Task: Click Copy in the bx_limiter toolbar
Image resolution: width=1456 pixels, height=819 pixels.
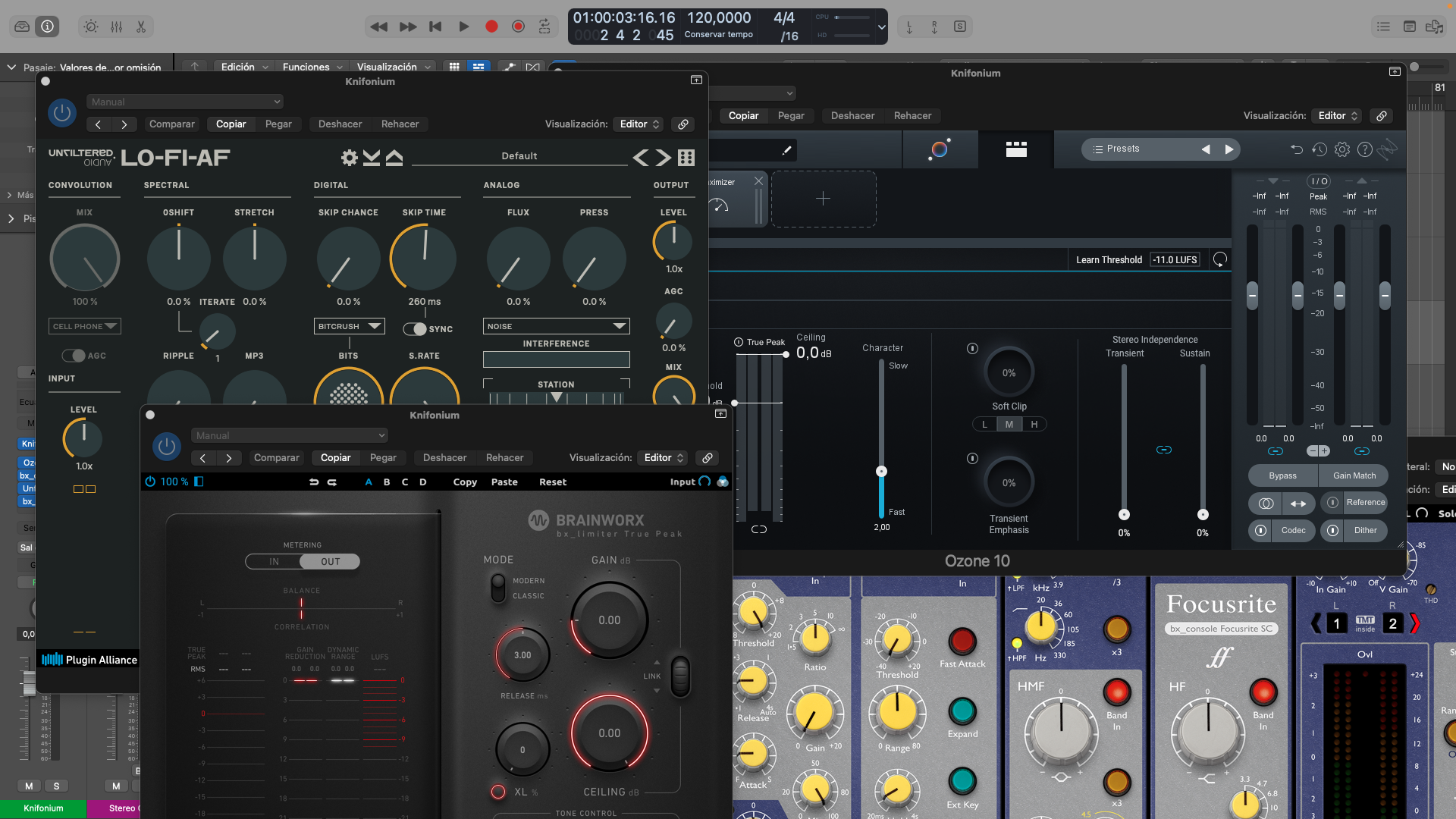Action: pyautogui.click(x=465, y=482)
